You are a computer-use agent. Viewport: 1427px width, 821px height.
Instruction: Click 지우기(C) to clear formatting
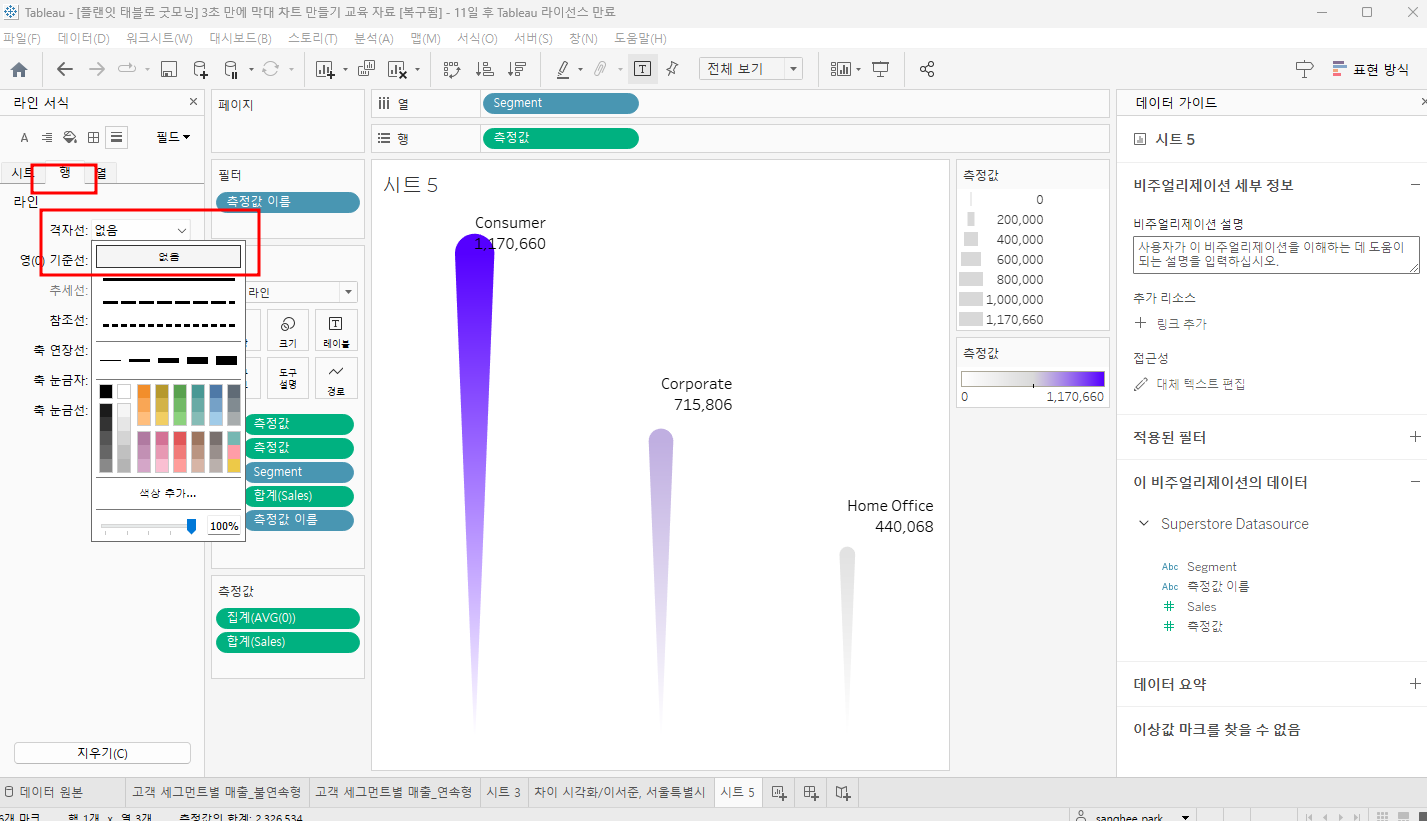coord(102,753)
